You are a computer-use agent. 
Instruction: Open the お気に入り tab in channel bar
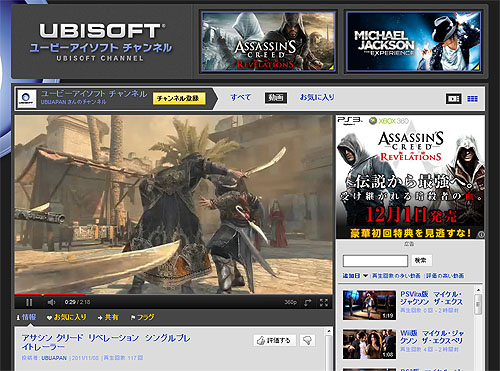[x=317, y=97]
